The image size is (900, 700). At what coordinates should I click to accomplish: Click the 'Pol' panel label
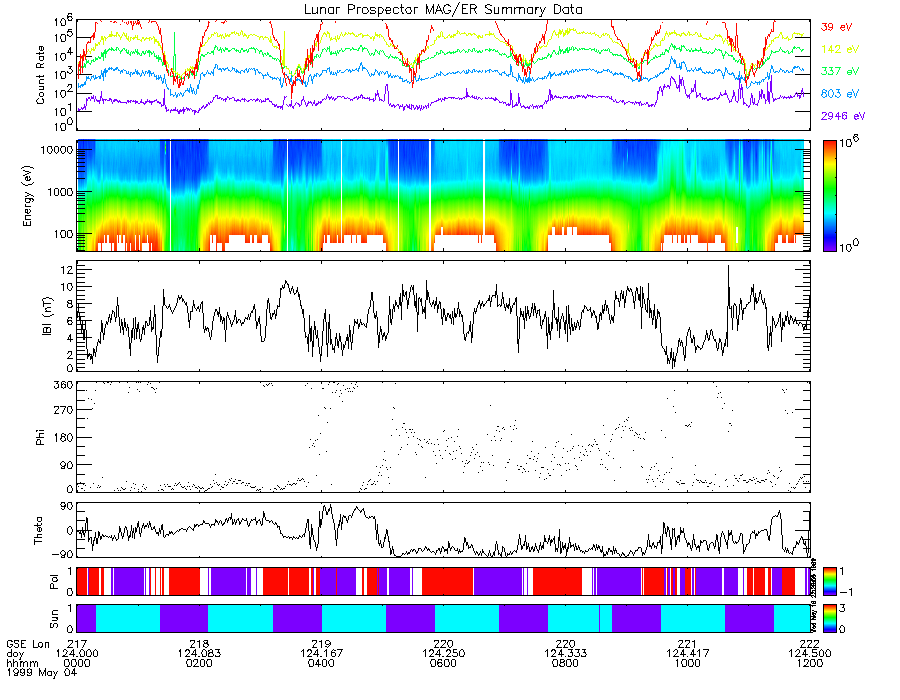tap(54, 582)
